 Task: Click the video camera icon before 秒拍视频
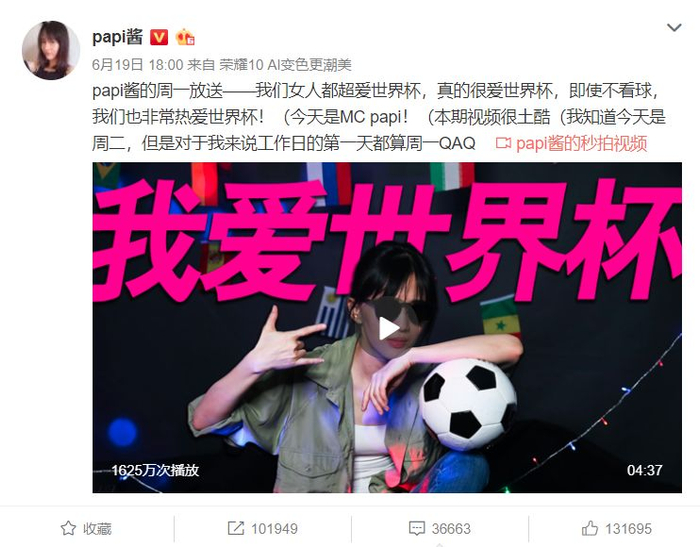click(503, 143)
